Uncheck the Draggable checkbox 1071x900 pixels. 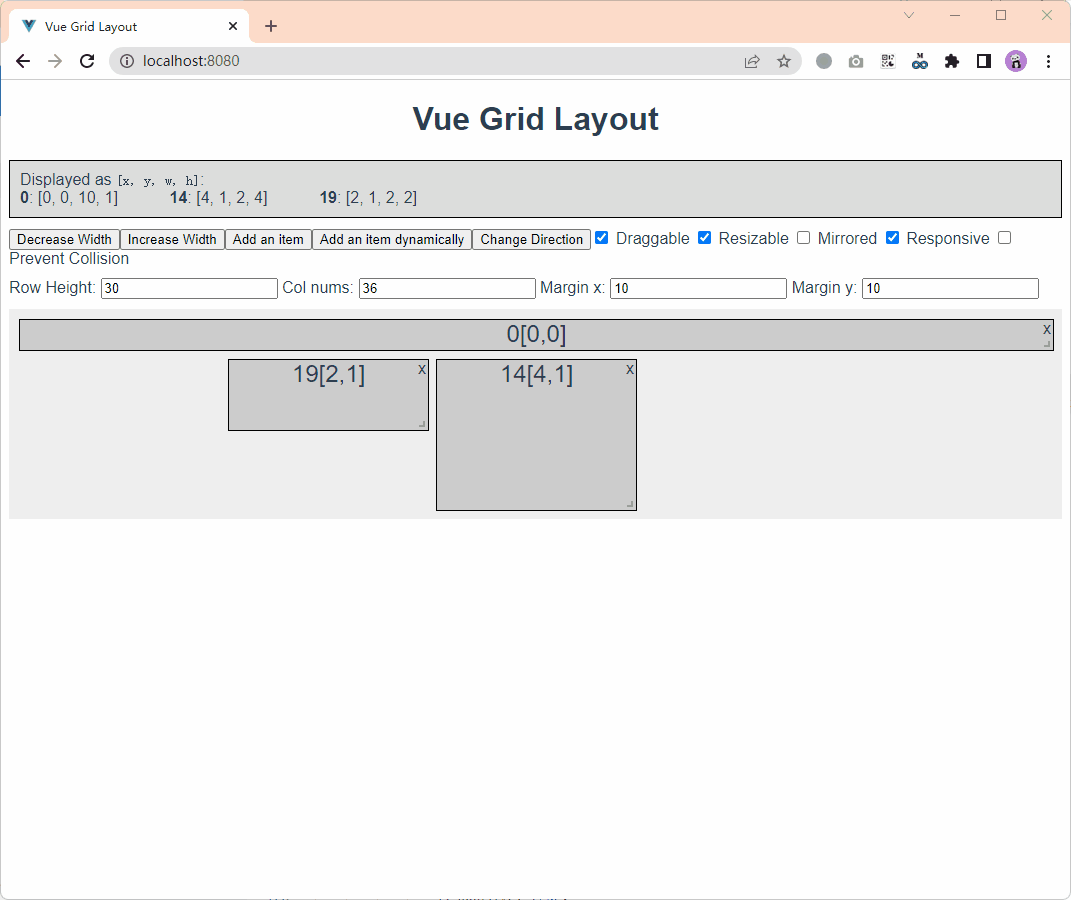[602, 238]
